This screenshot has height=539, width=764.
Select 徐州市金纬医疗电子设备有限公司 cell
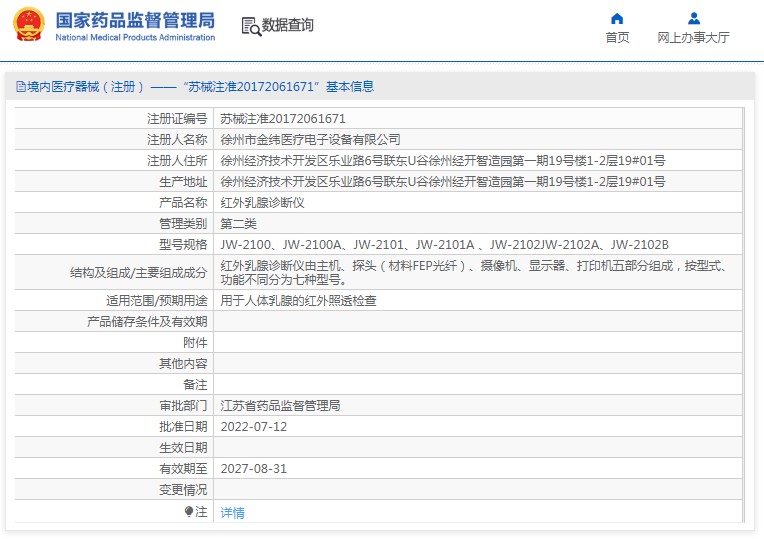click(310, 140)
